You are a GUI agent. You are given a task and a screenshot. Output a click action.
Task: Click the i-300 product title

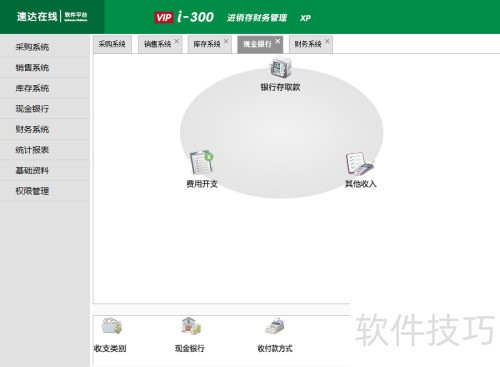click(195, 17)
